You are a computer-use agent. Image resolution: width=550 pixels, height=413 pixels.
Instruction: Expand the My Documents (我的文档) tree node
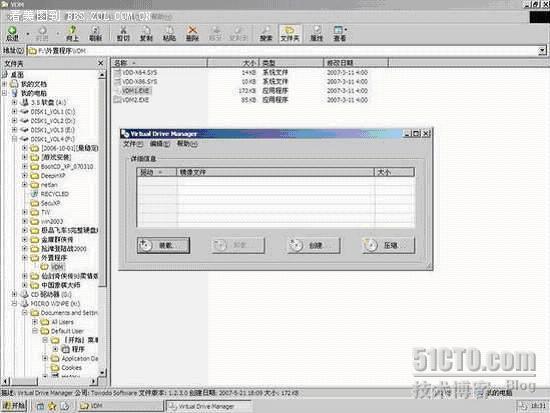tap(5, 84)
